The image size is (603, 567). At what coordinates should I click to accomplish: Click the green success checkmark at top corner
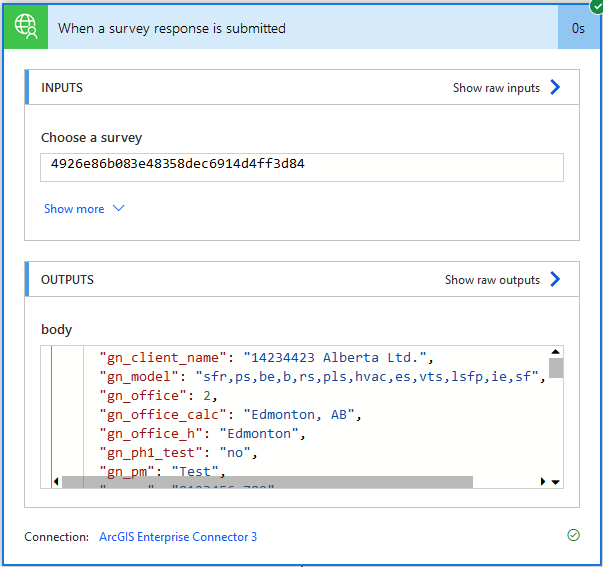[597, 6]
